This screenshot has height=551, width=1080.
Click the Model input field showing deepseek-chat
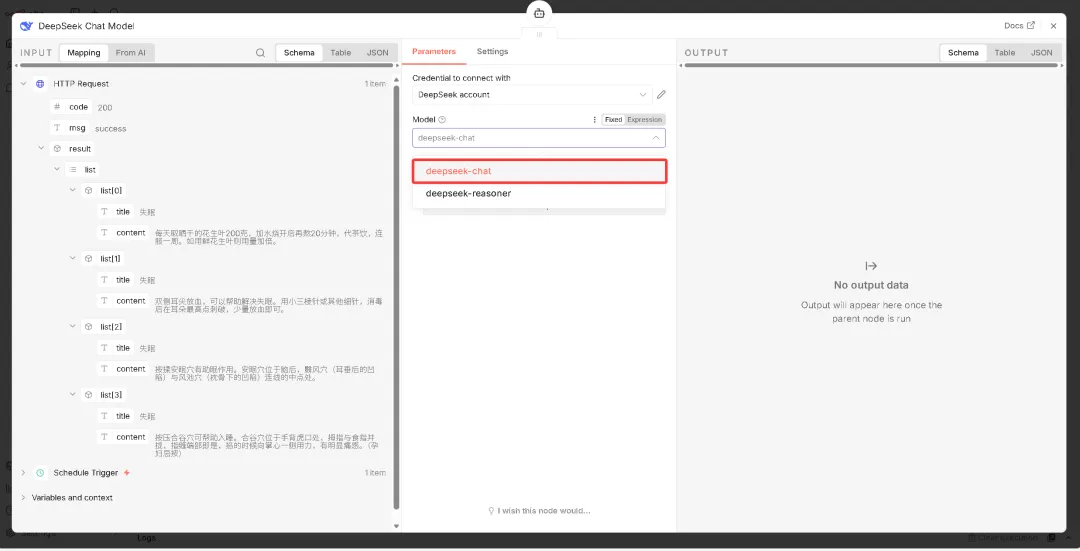coord(539,138)
